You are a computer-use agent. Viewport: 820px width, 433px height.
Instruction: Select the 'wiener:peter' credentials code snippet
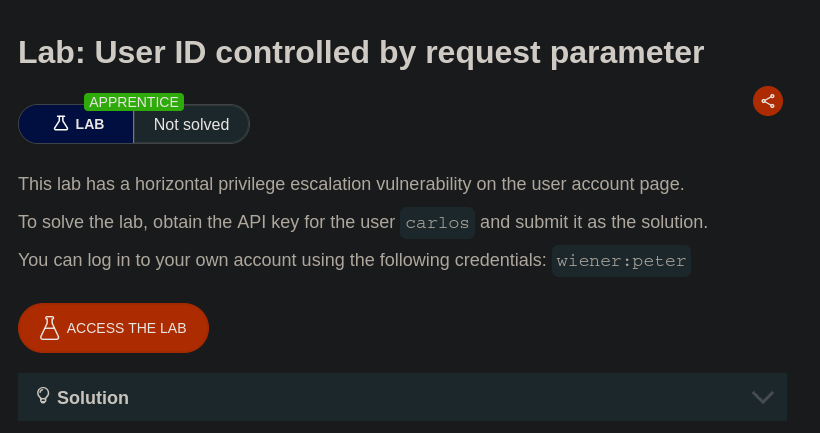click(621, 261)
